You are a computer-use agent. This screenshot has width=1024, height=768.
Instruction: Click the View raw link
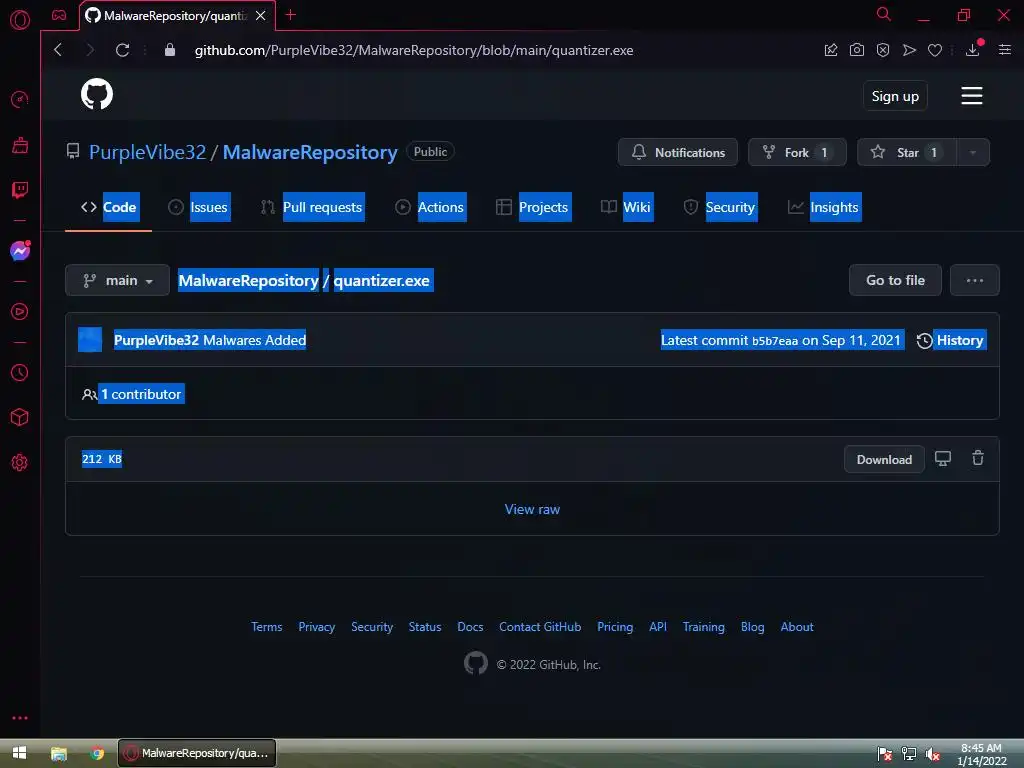point(532,509)
